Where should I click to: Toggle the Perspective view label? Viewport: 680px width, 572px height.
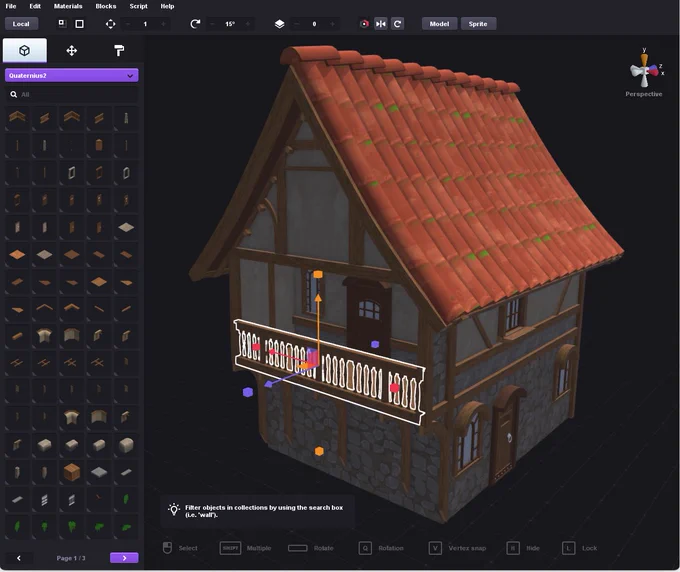click(x=644, y=94)
